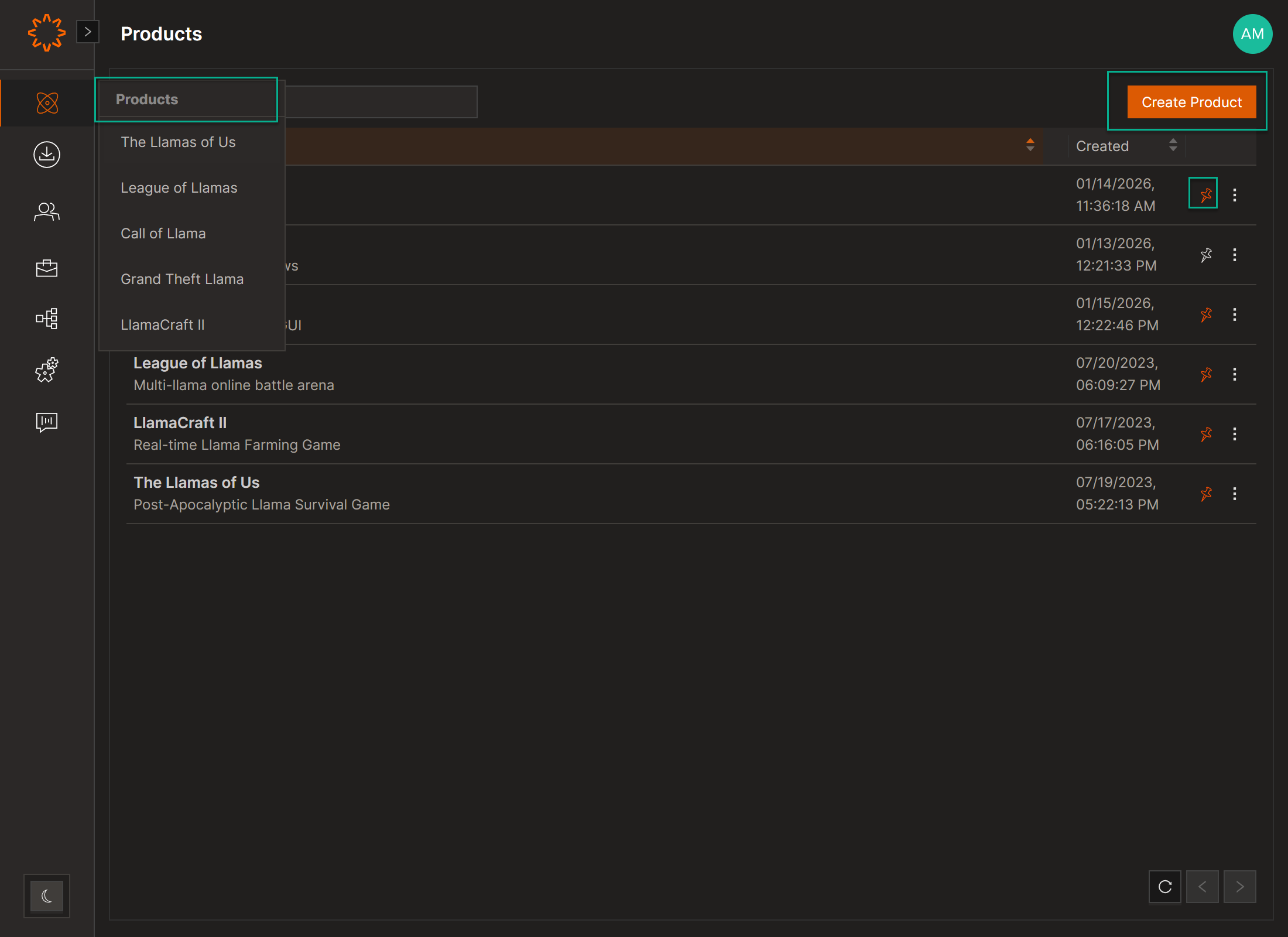
Task: Click the refresh list icon
Action: coord(1164,887)
